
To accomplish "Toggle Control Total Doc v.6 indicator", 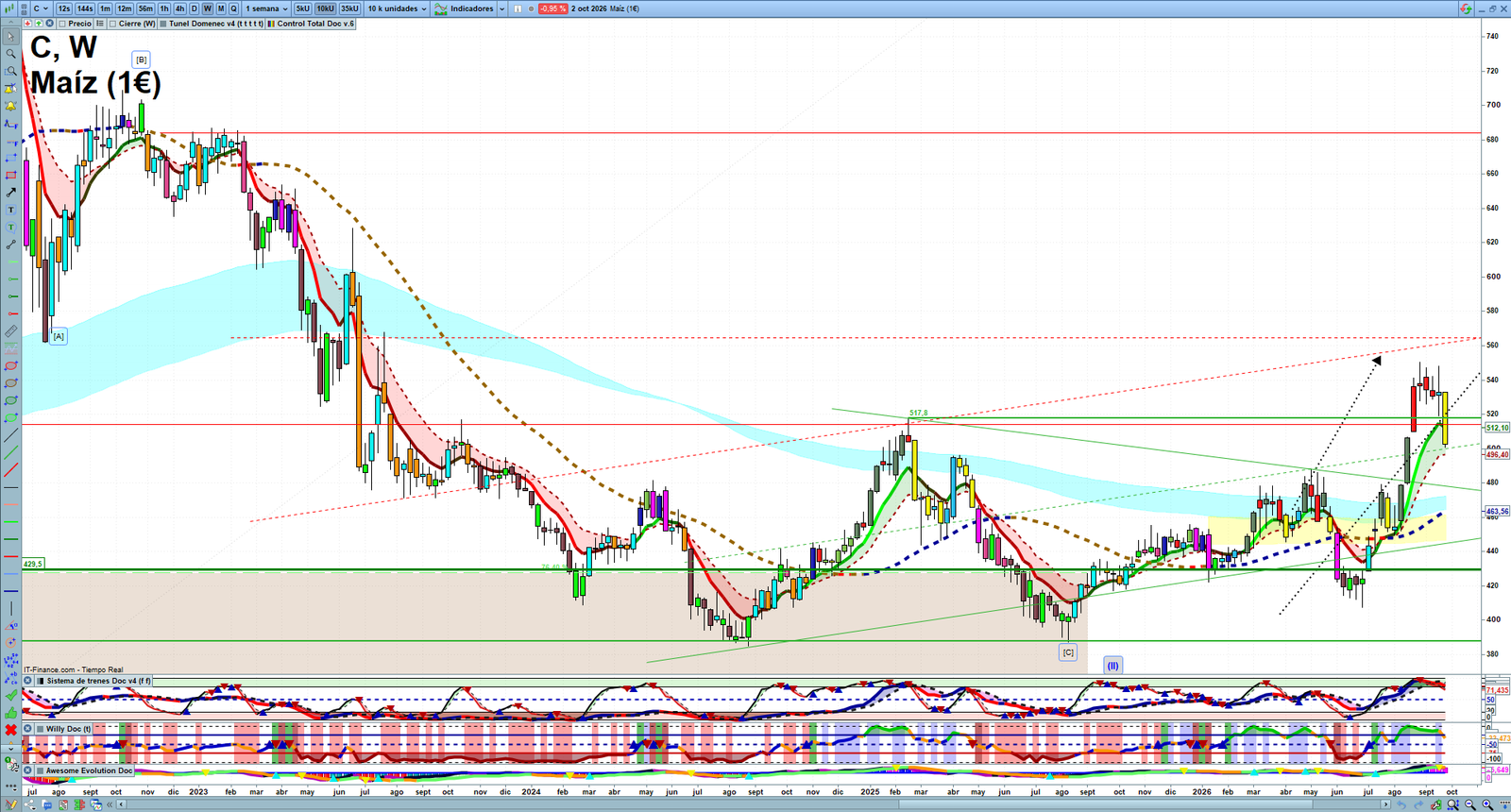I will coord(272,24).
